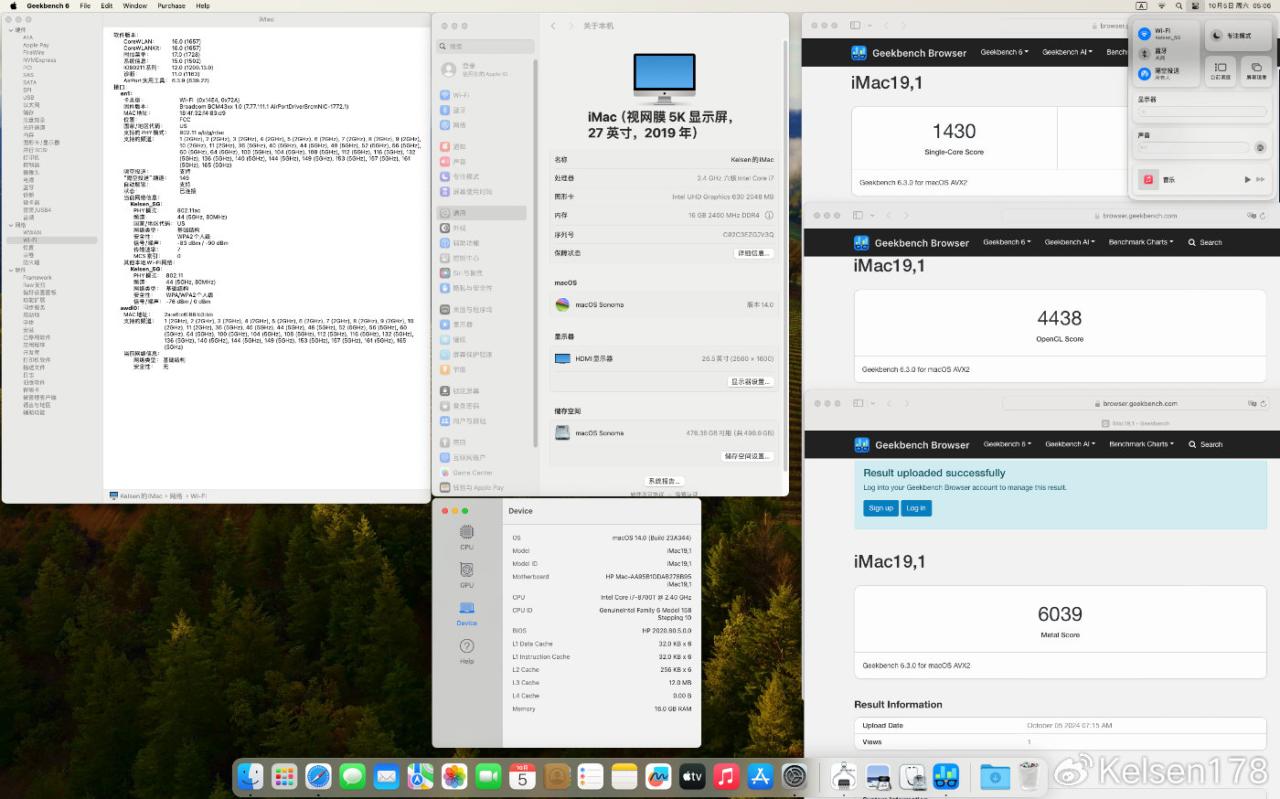Image resolution: width=1280 pixels, height=799 pixels.
Task: Select the Device icon in Geekbench sidebar
Action: pos(467,613)
